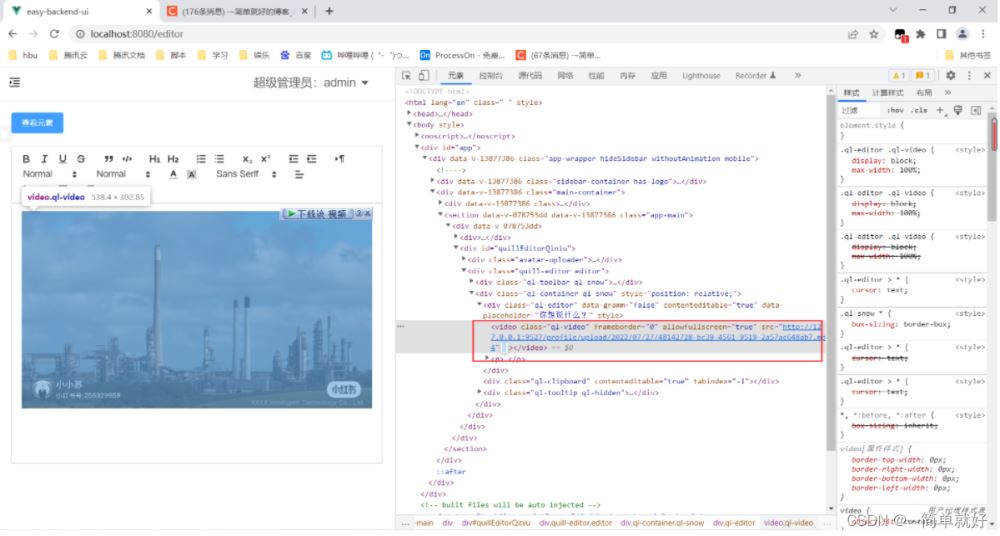Image resolution: width=1000 pixels, height=536 pixels.
Task: Apply the H1 heading style
Action: pos(155,159)
